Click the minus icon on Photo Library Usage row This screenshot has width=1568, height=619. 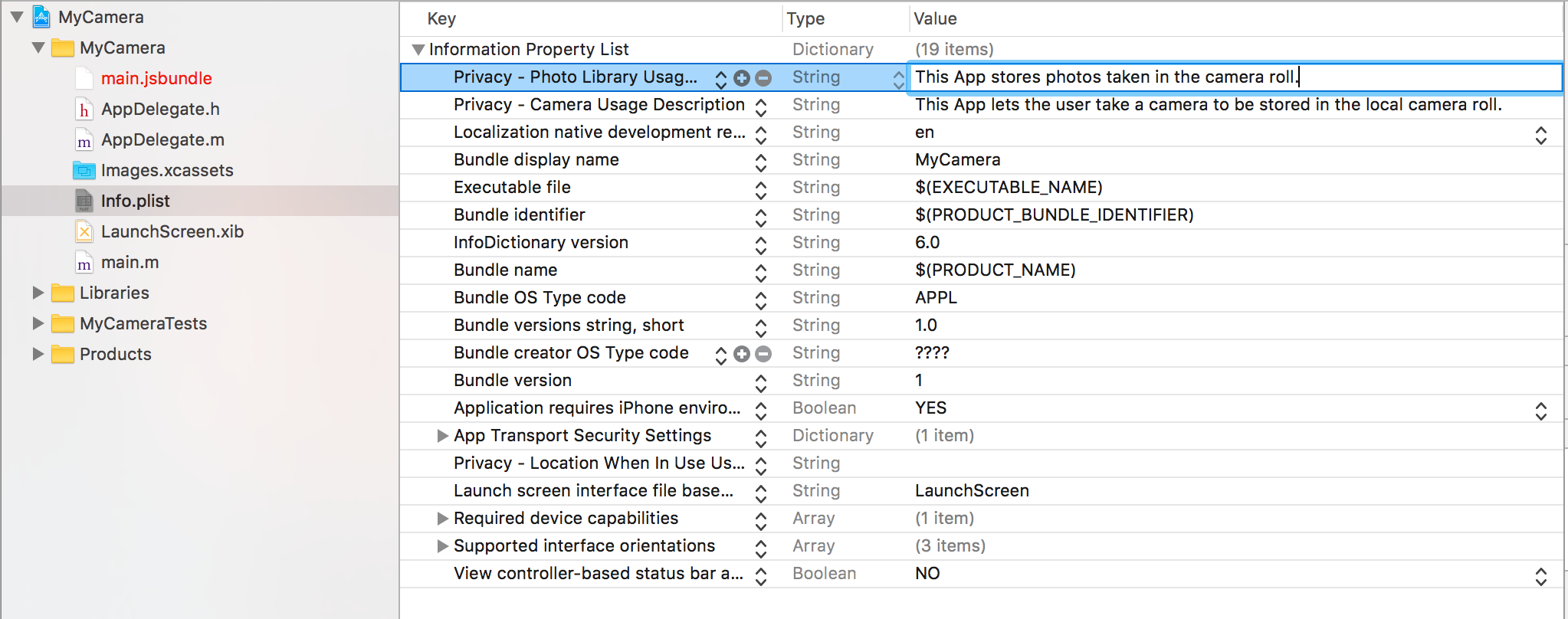pyautogui.click(x=763, y=77)
